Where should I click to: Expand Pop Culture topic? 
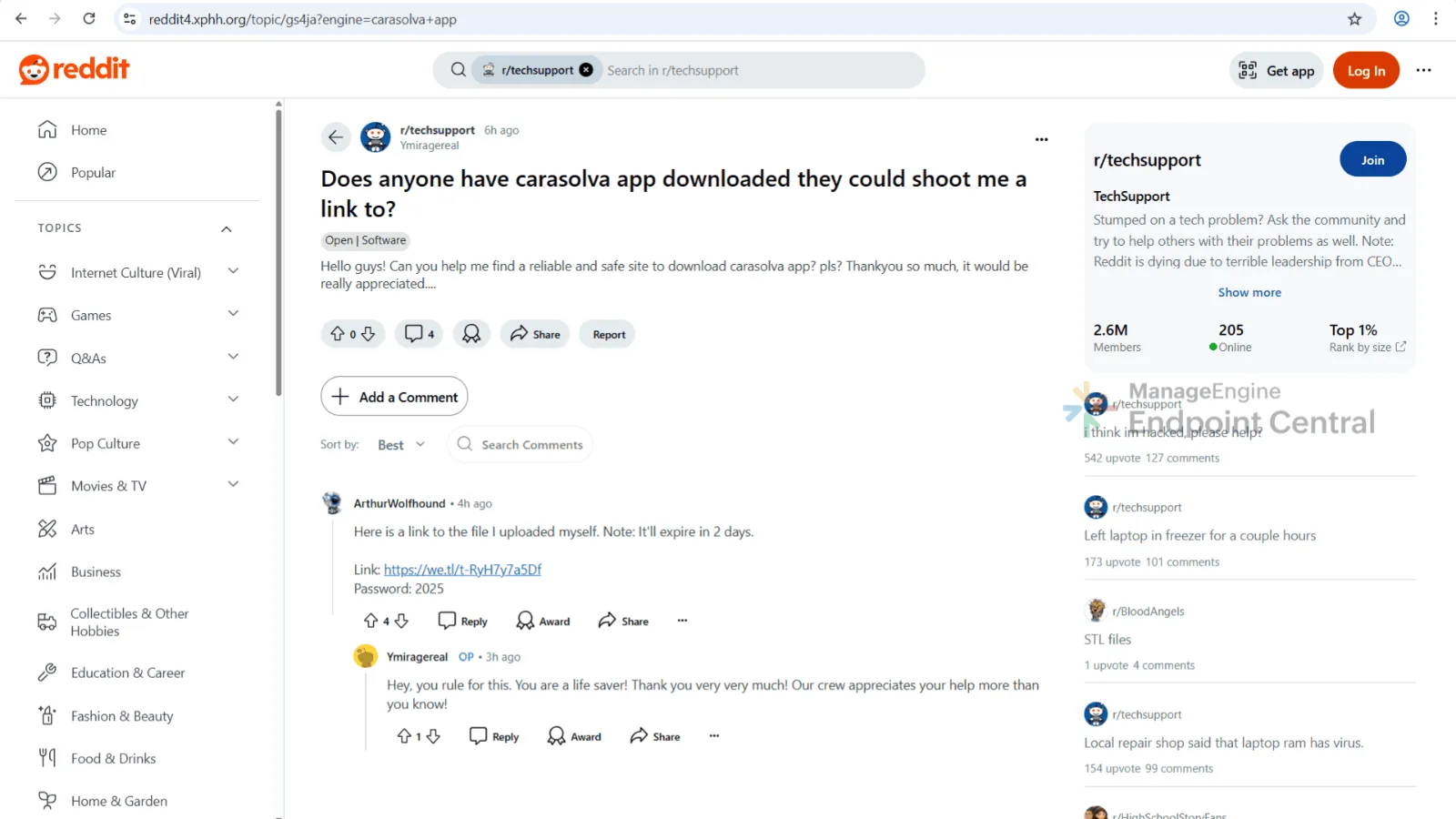point(233,442)
